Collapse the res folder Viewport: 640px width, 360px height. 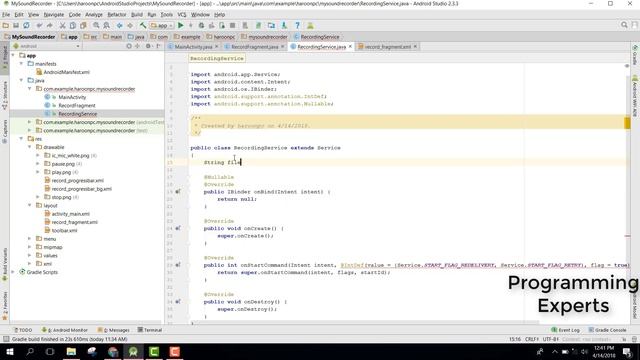[21, 139]
